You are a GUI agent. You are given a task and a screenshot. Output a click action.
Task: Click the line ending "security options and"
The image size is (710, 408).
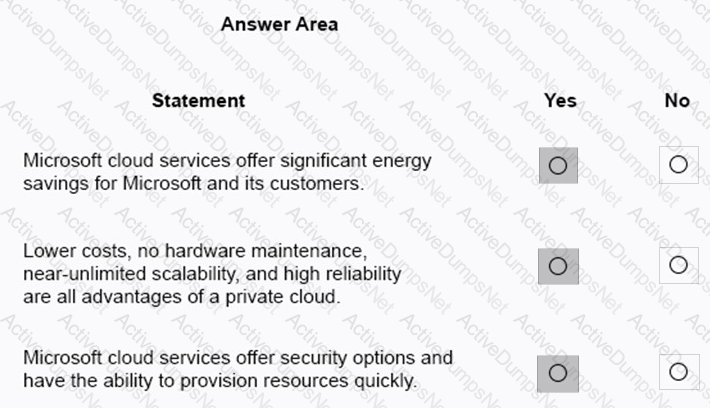238,358
